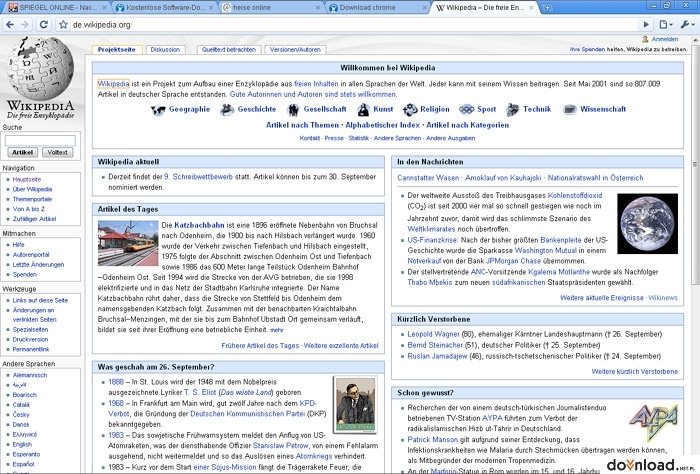Open the Religion portal icon

tap(409, 109)
